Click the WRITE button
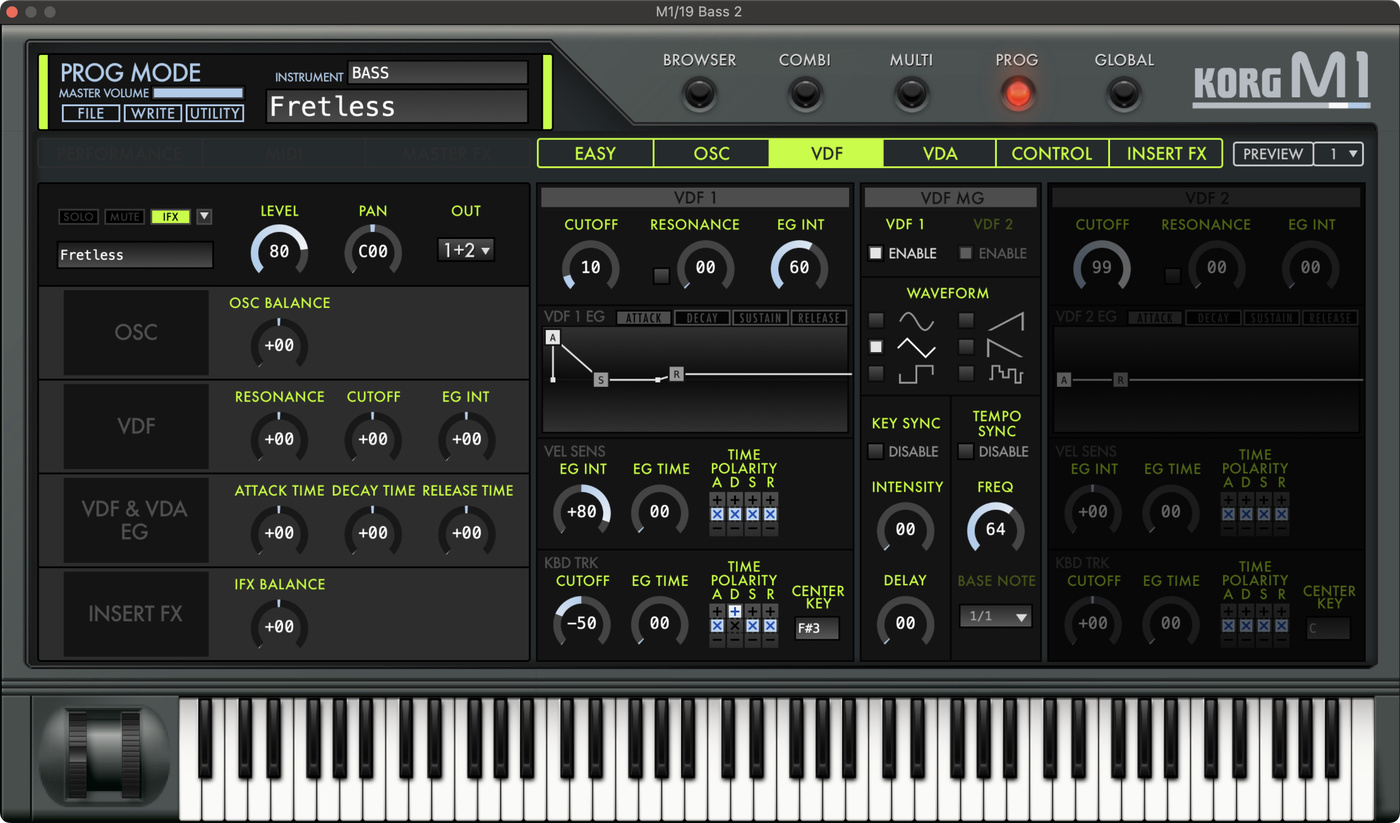Viewport: 1400px width, 823px height. (x=153, y=113)
